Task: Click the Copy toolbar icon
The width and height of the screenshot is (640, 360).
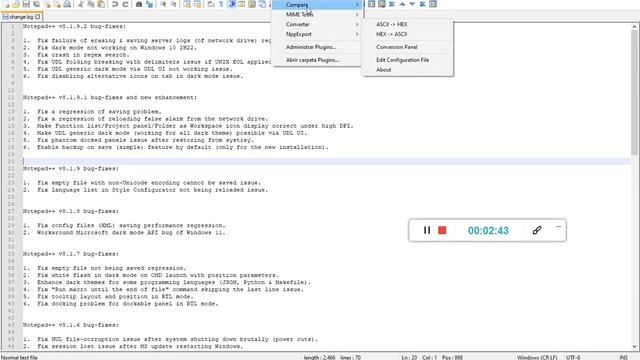Action: (91, 4)
